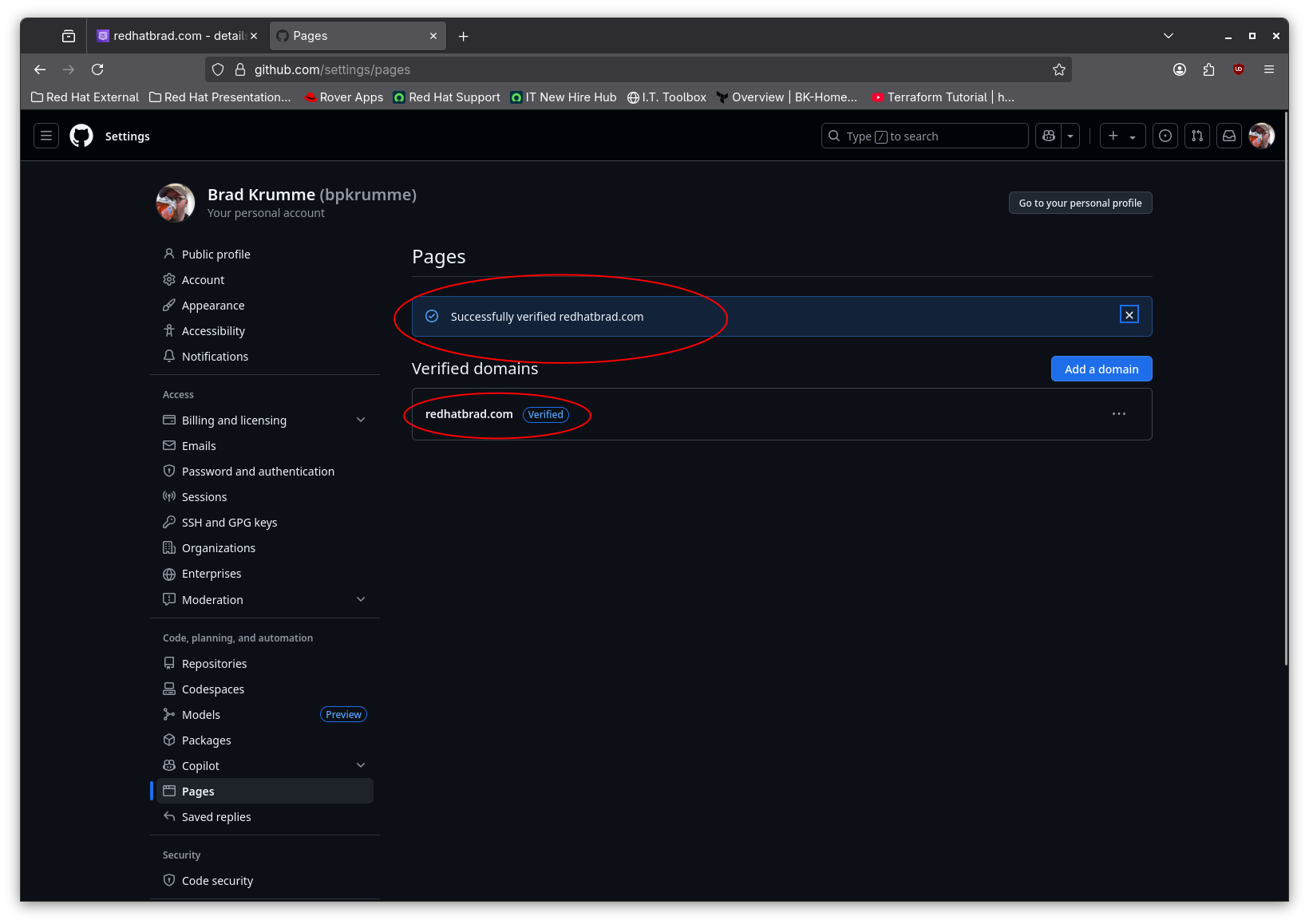Open a new browser tab
The width and height of the screenshot is (1309, 924).
pyautogui.click(x=463, y=36)
